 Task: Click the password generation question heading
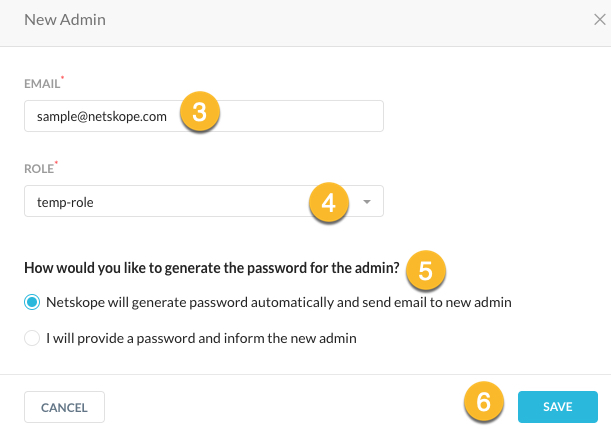(x=212, y=268)
